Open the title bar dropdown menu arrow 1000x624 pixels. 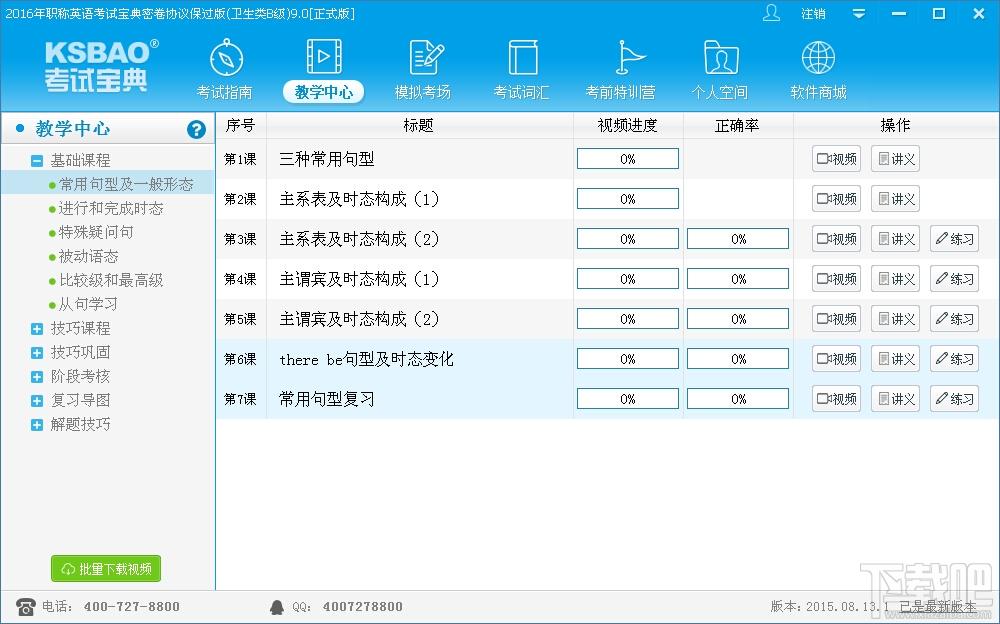click(x=859, y=14)
